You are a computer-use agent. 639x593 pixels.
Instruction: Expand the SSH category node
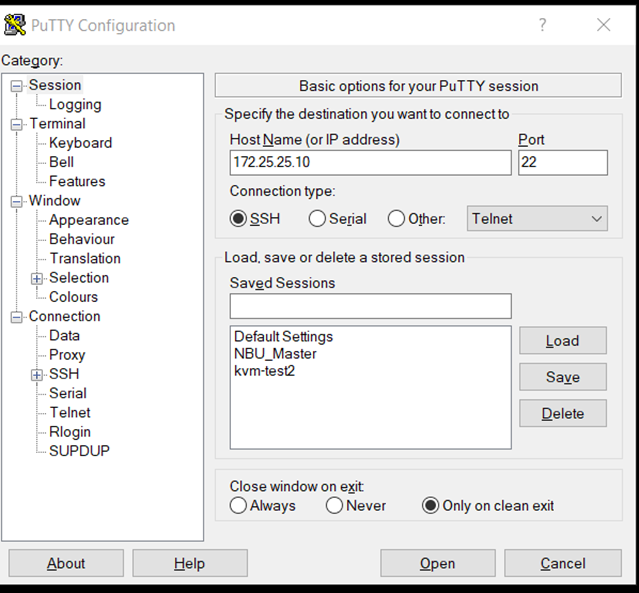pos(37,375)
